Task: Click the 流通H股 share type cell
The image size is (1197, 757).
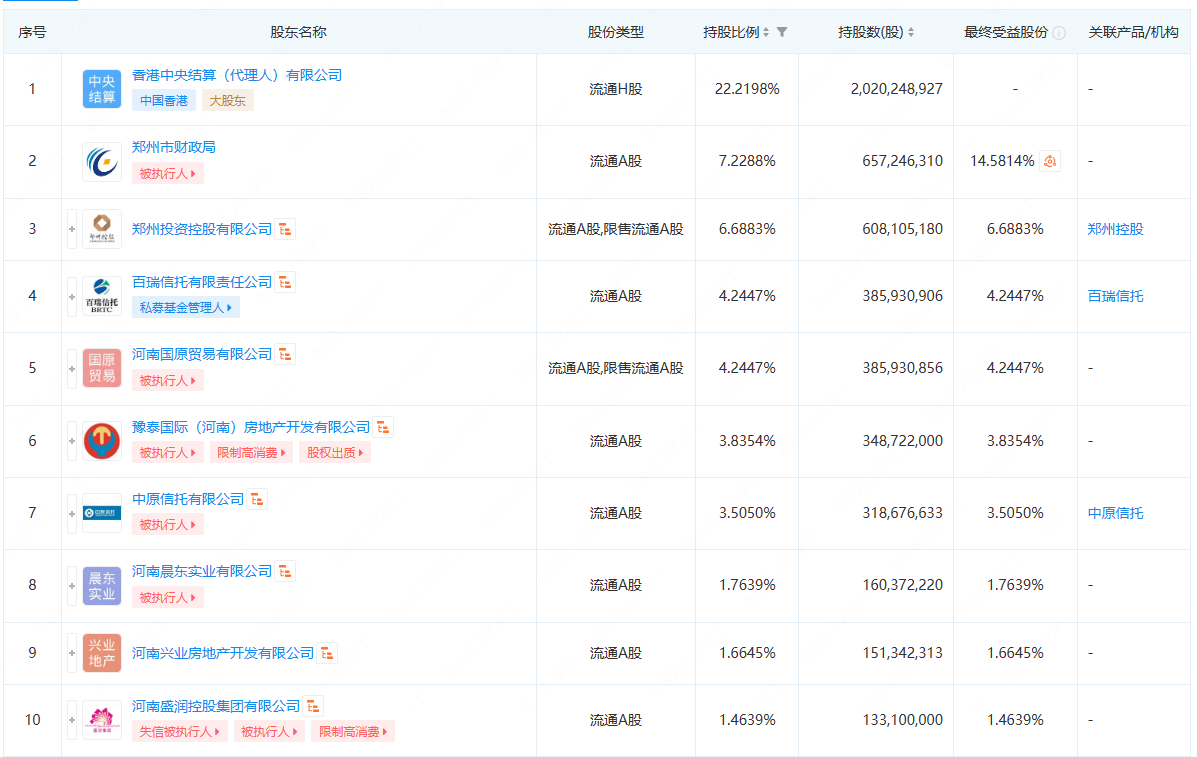Action: pyautogui.click(x=615, y=89)
